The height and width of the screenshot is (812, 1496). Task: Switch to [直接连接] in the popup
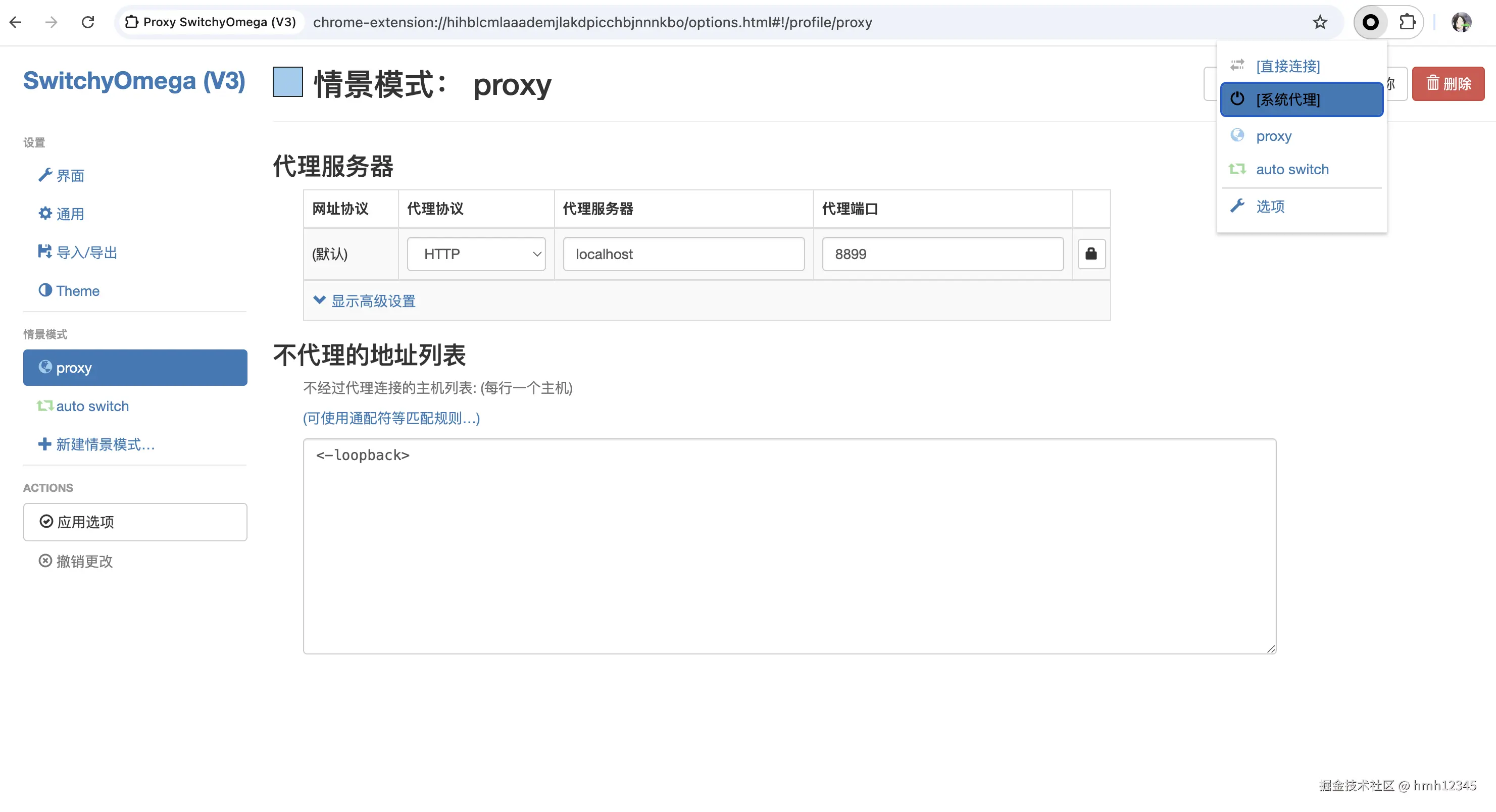[x=1287, y=66]
